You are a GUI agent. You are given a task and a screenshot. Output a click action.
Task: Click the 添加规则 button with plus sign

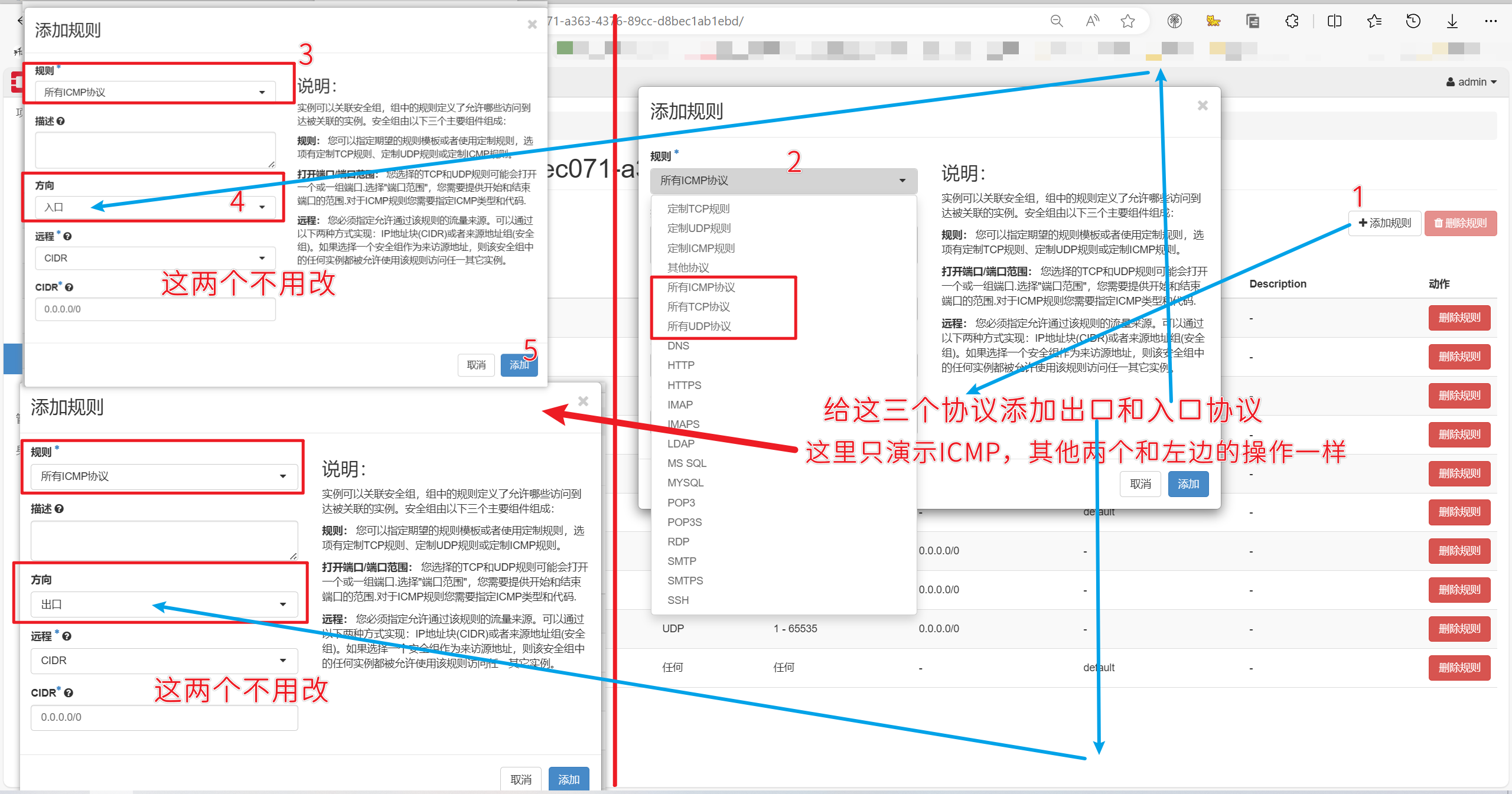point(1384,223)
